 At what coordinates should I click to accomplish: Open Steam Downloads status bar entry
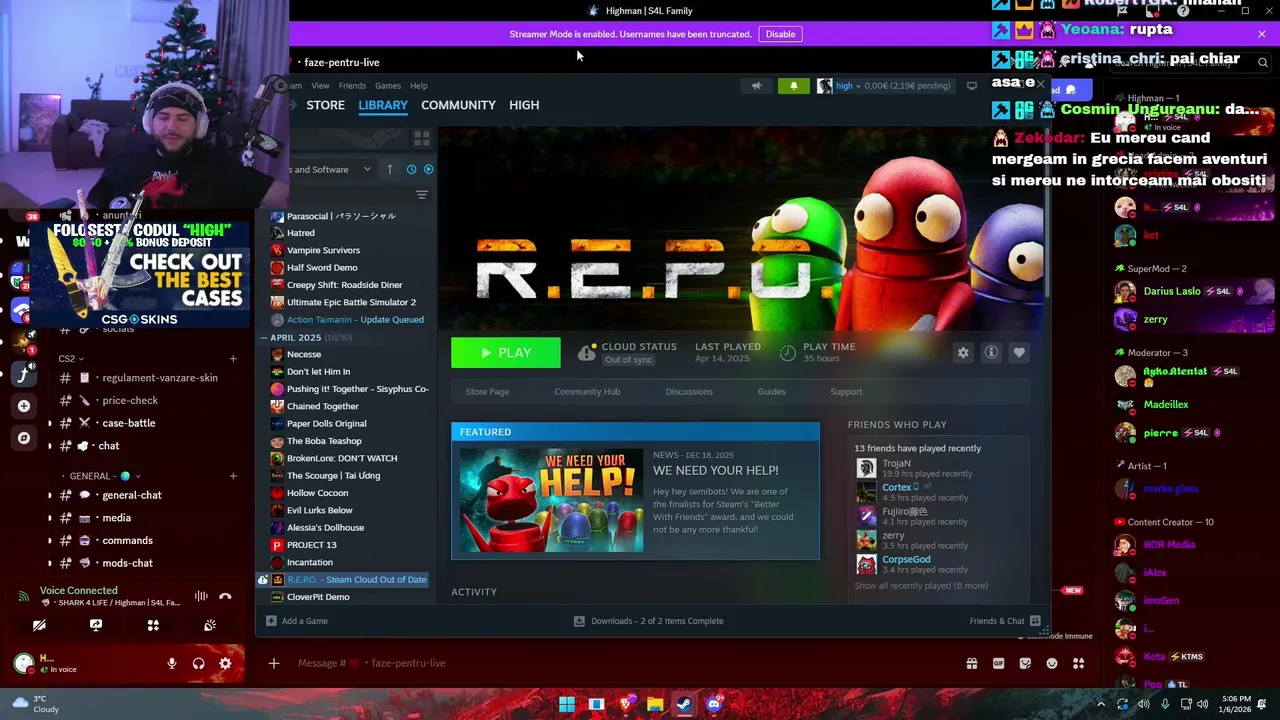coord(648,621)
